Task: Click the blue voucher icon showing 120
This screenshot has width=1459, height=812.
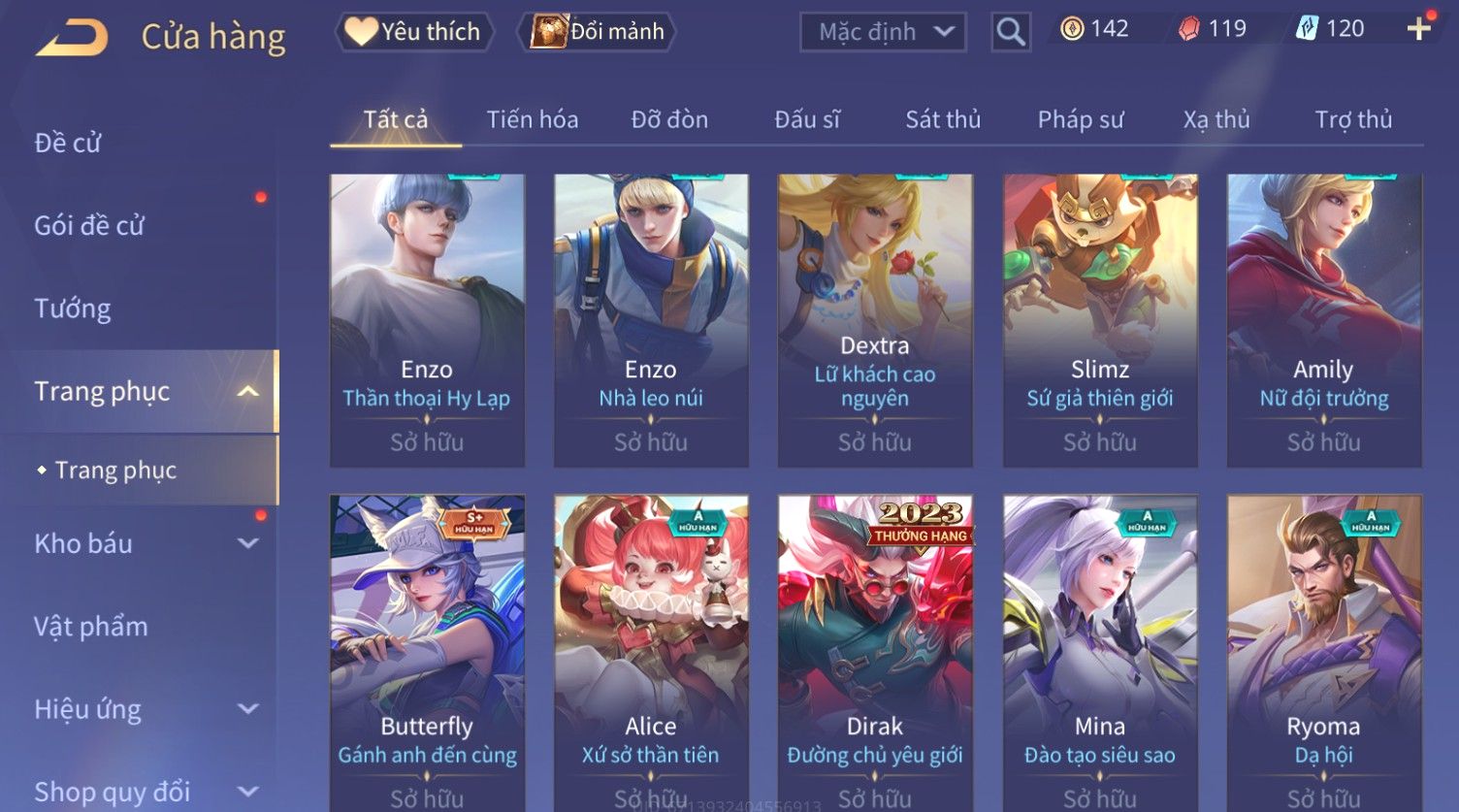Action: pyautogui.click(x=1307, y=29)
